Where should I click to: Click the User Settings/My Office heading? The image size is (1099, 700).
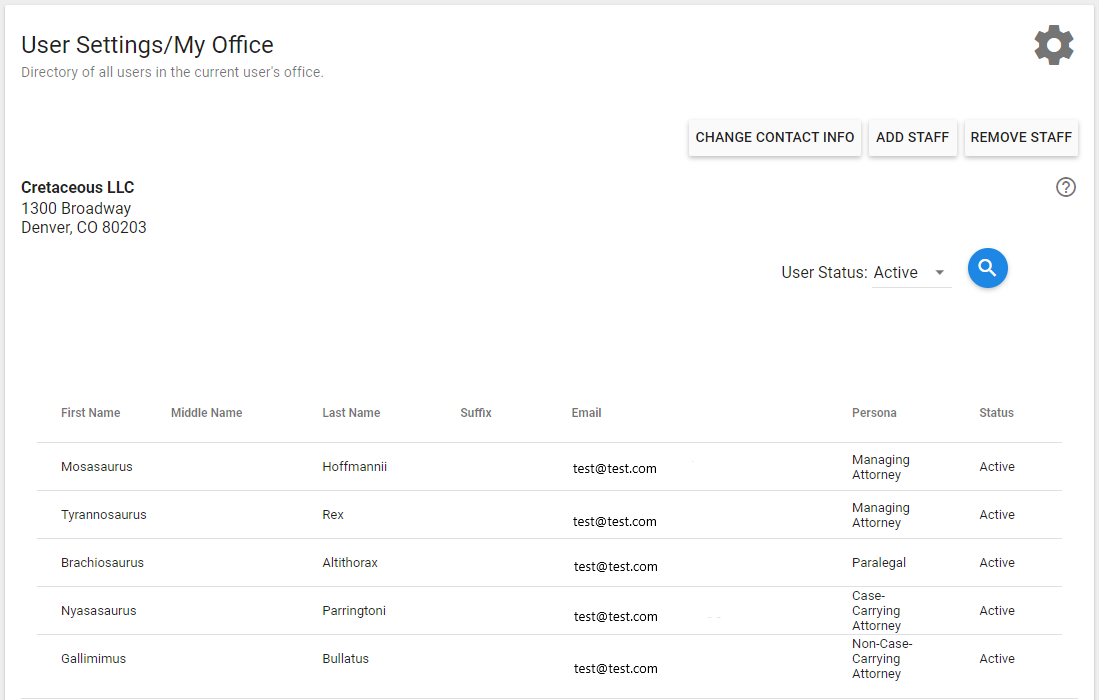point(147,45)
